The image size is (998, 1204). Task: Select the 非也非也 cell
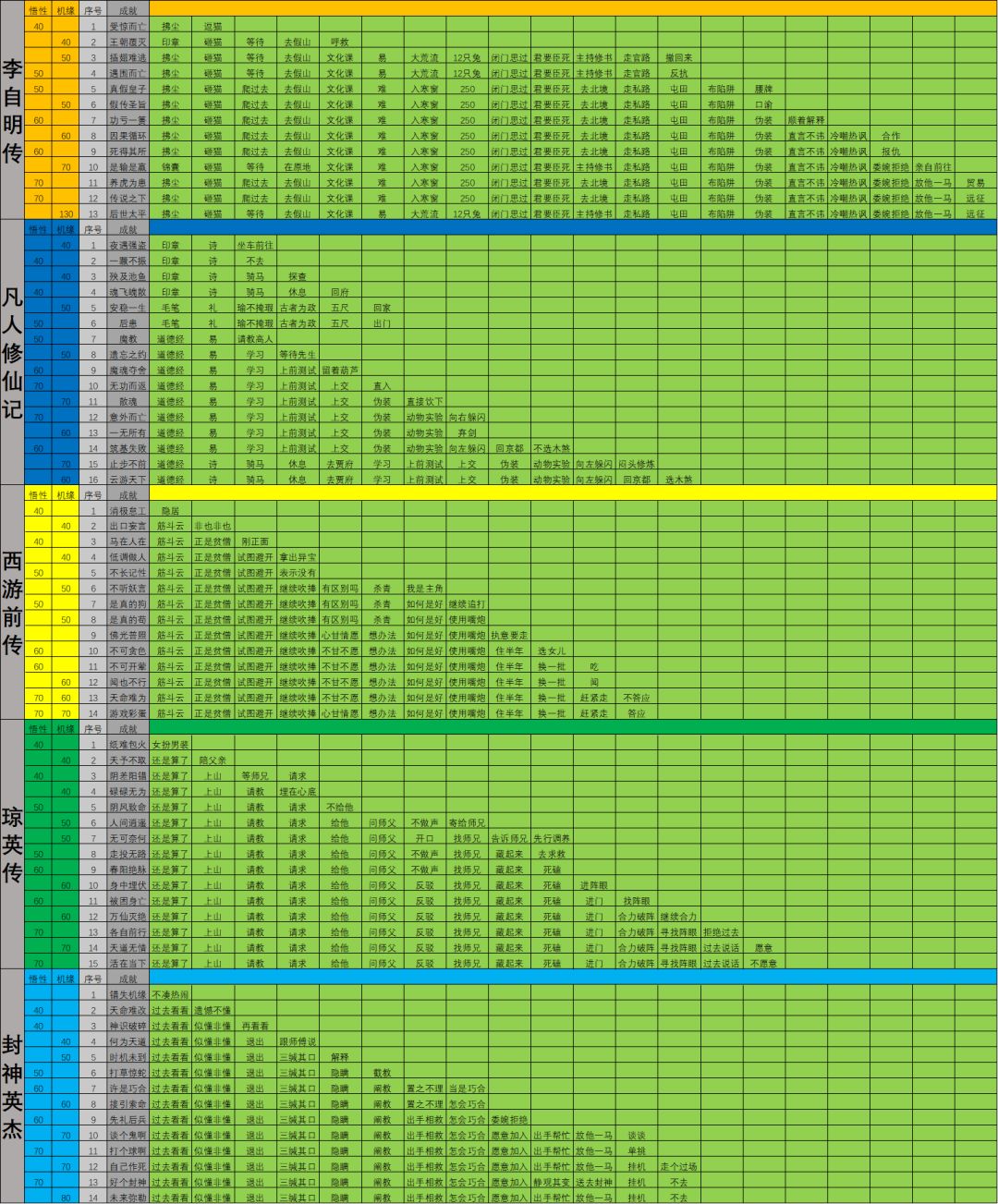pos(213,527)
